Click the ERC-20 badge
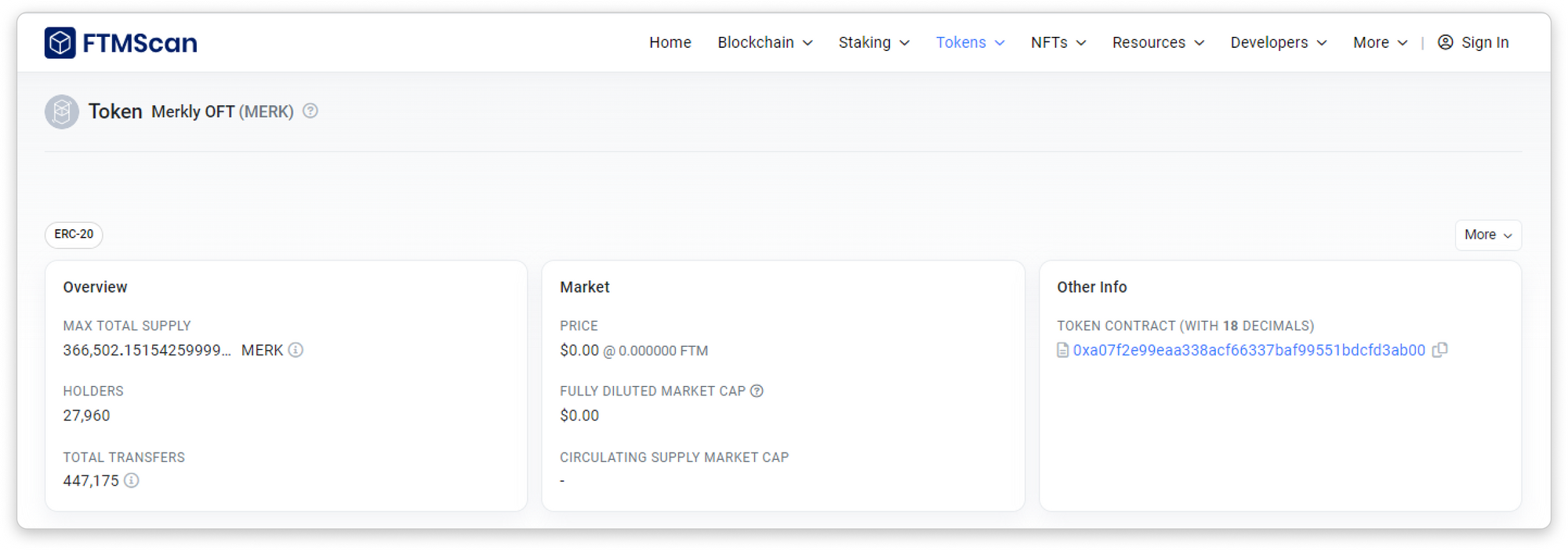Image resolution: width=1568 pixels, height=550 pixels. pos(74,235)
